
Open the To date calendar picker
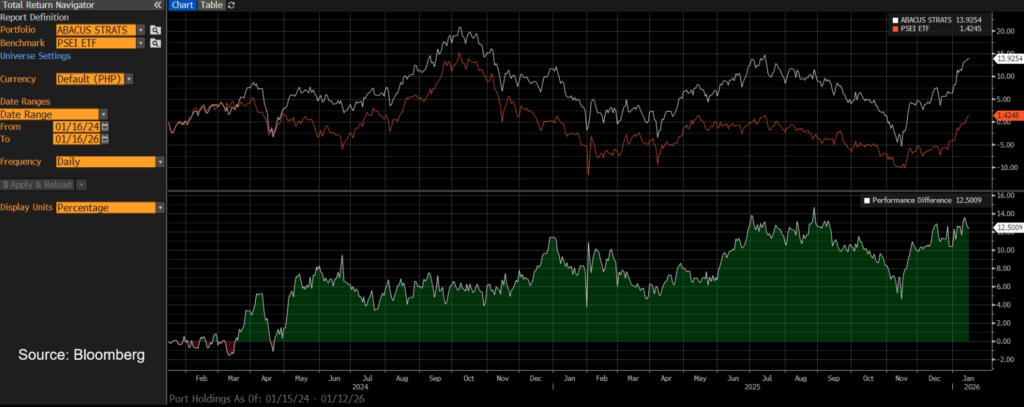pos(104,139)
